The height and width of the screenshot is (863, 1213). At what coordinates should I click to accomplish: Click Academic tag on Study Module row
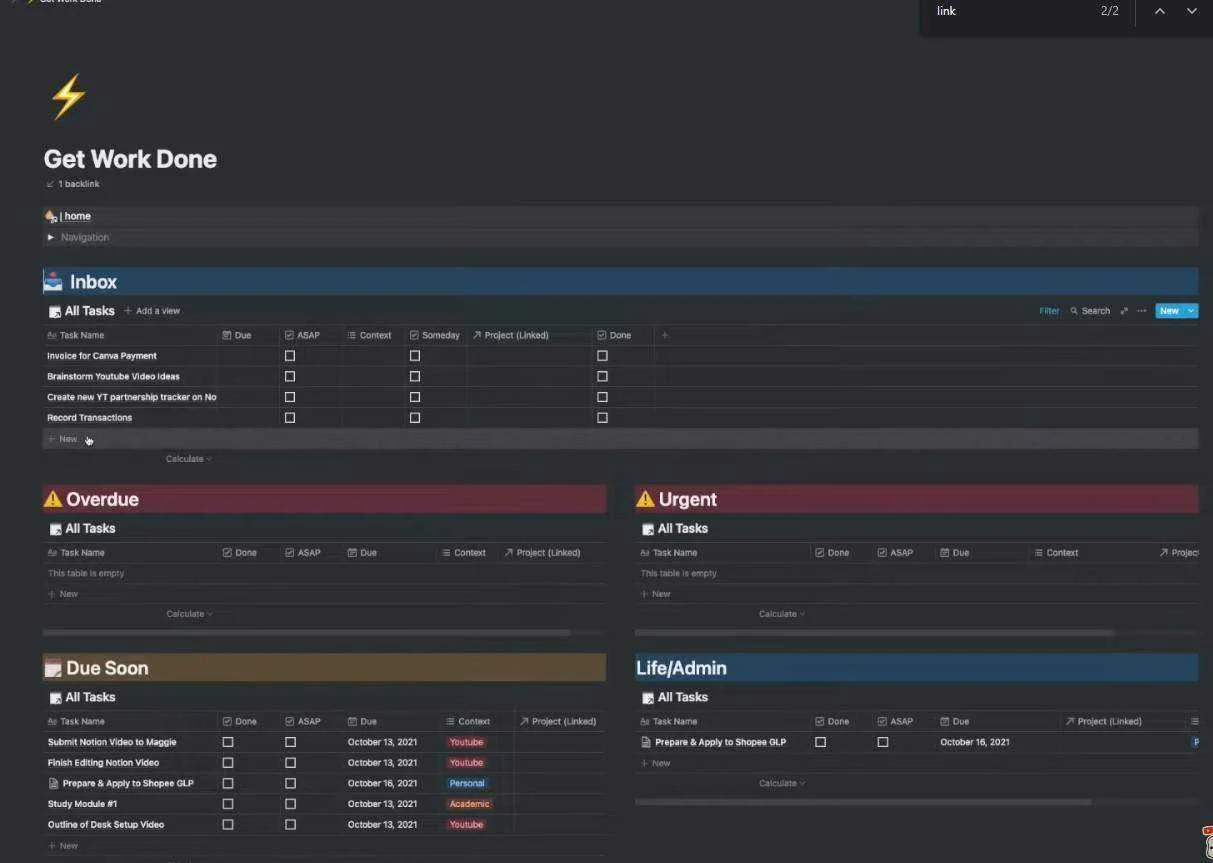pyautogui.click(x=470, y=804)
